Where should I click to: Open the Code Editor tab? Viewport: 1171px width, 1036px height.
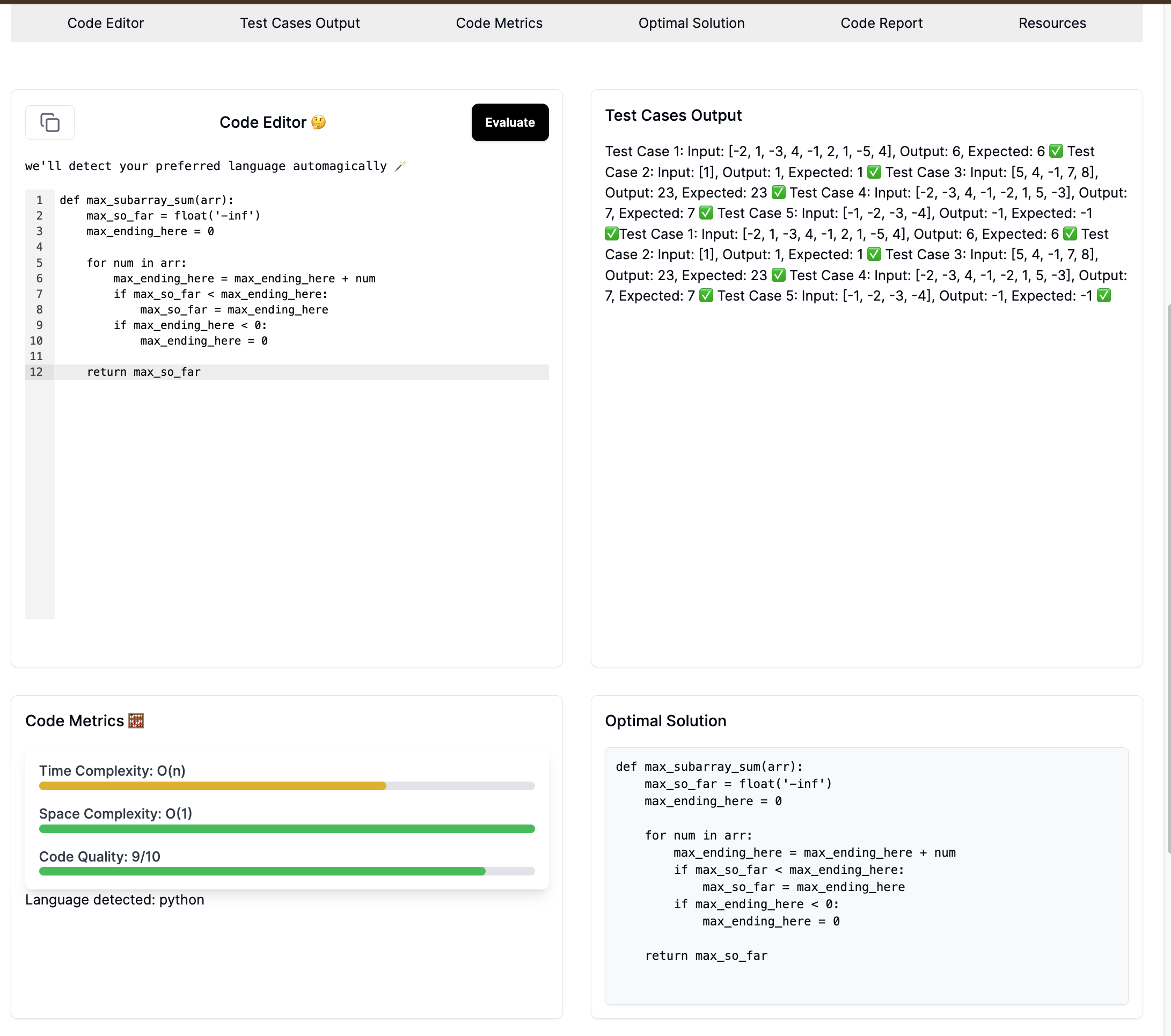click(105, 23)
